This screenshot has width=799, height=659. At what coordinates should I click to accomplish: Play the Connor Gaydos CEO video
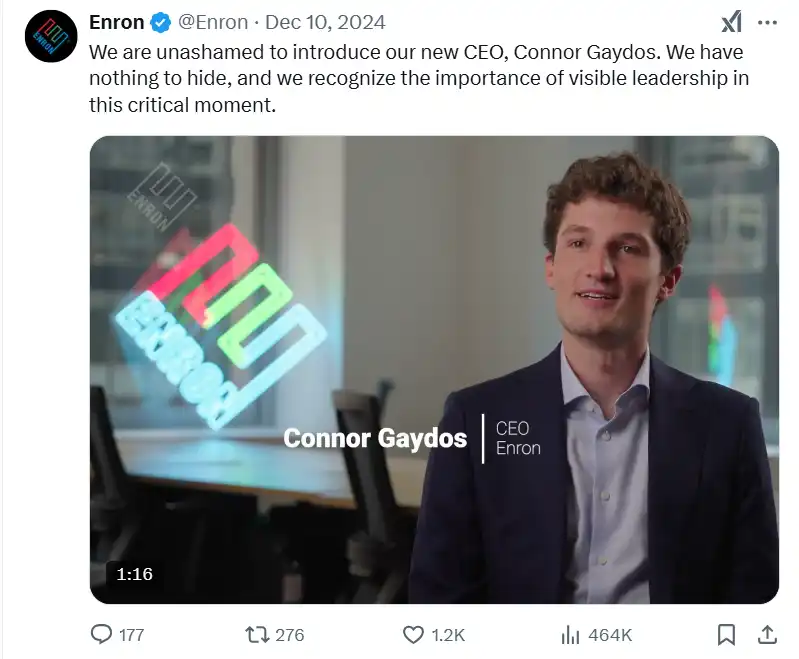tap(434, 370)
